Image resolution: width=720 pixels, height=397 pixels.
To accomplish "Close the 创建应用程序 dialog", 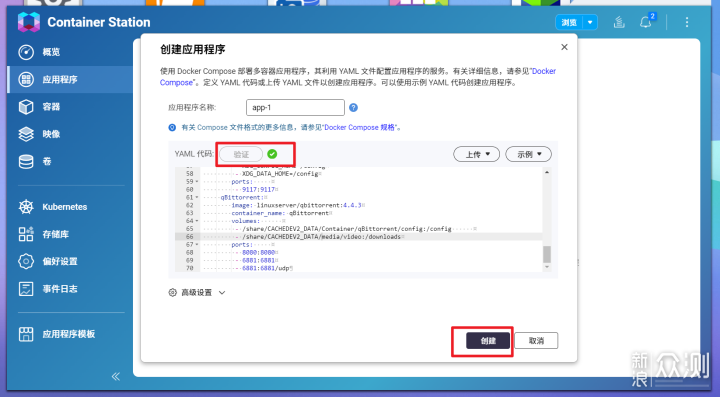I will (564, 47).
